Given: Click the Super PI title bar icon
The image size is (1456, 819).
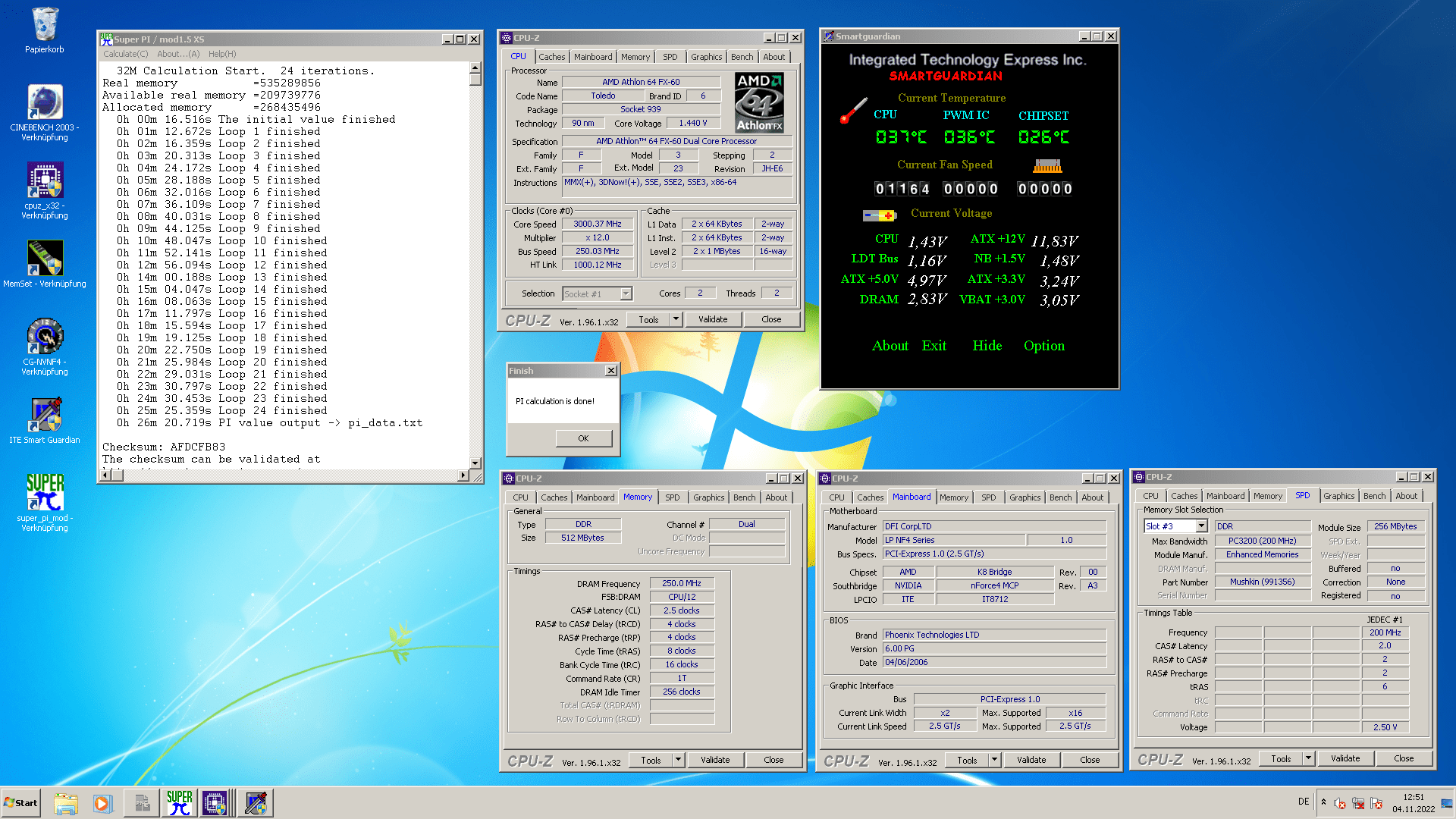Looking at the screenshot, I should pyautogui.click(x=107, y=39).
